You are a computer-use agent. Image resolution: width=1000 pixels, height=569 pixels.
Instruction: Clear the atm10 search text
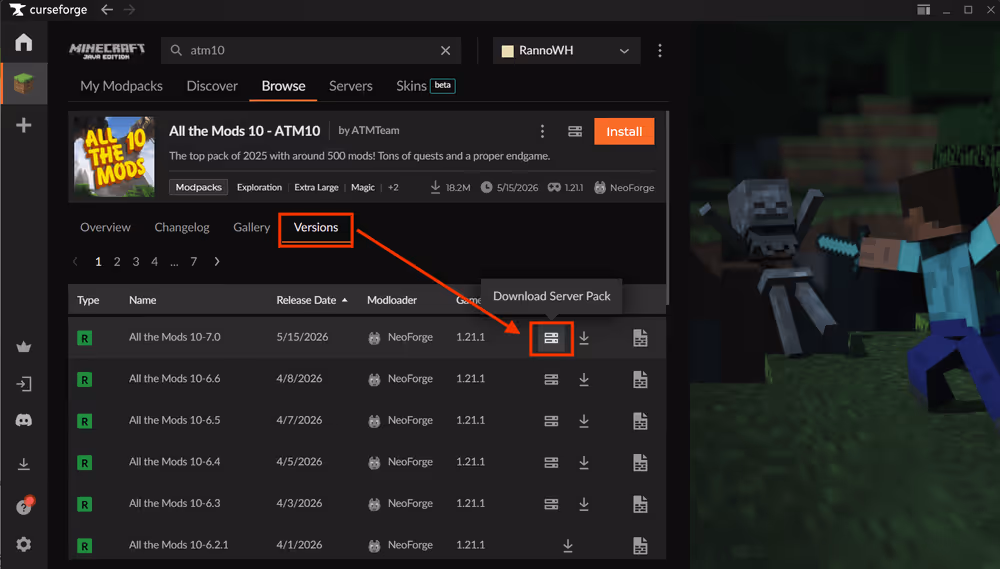446,50
